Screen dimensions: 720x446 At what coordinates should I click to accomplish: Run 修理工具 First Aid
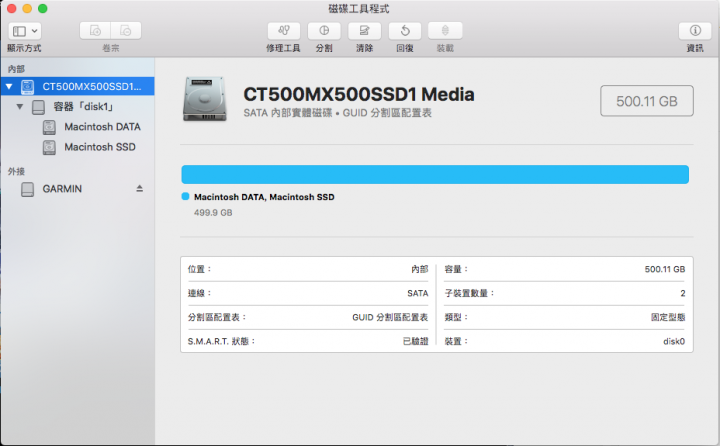click(284, 31)
